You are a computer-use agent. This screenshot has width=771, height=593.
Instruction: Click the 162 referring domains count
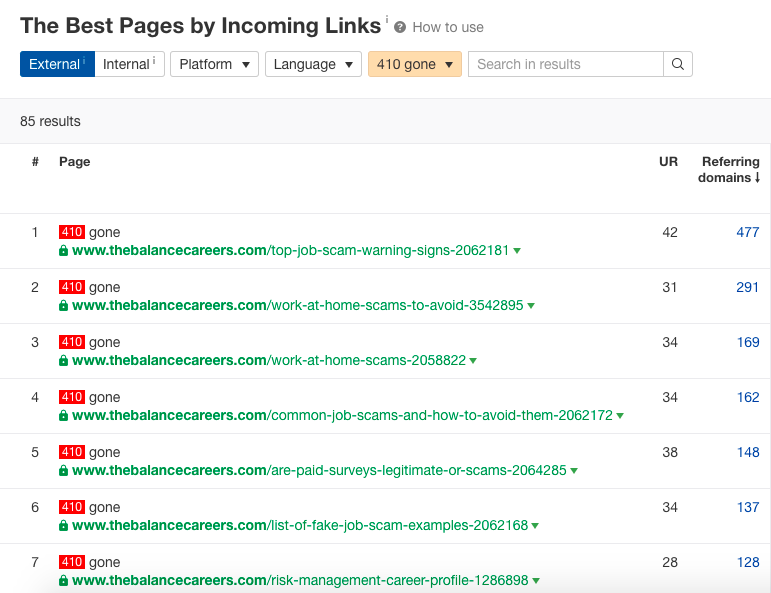click(x=748, y=398)
